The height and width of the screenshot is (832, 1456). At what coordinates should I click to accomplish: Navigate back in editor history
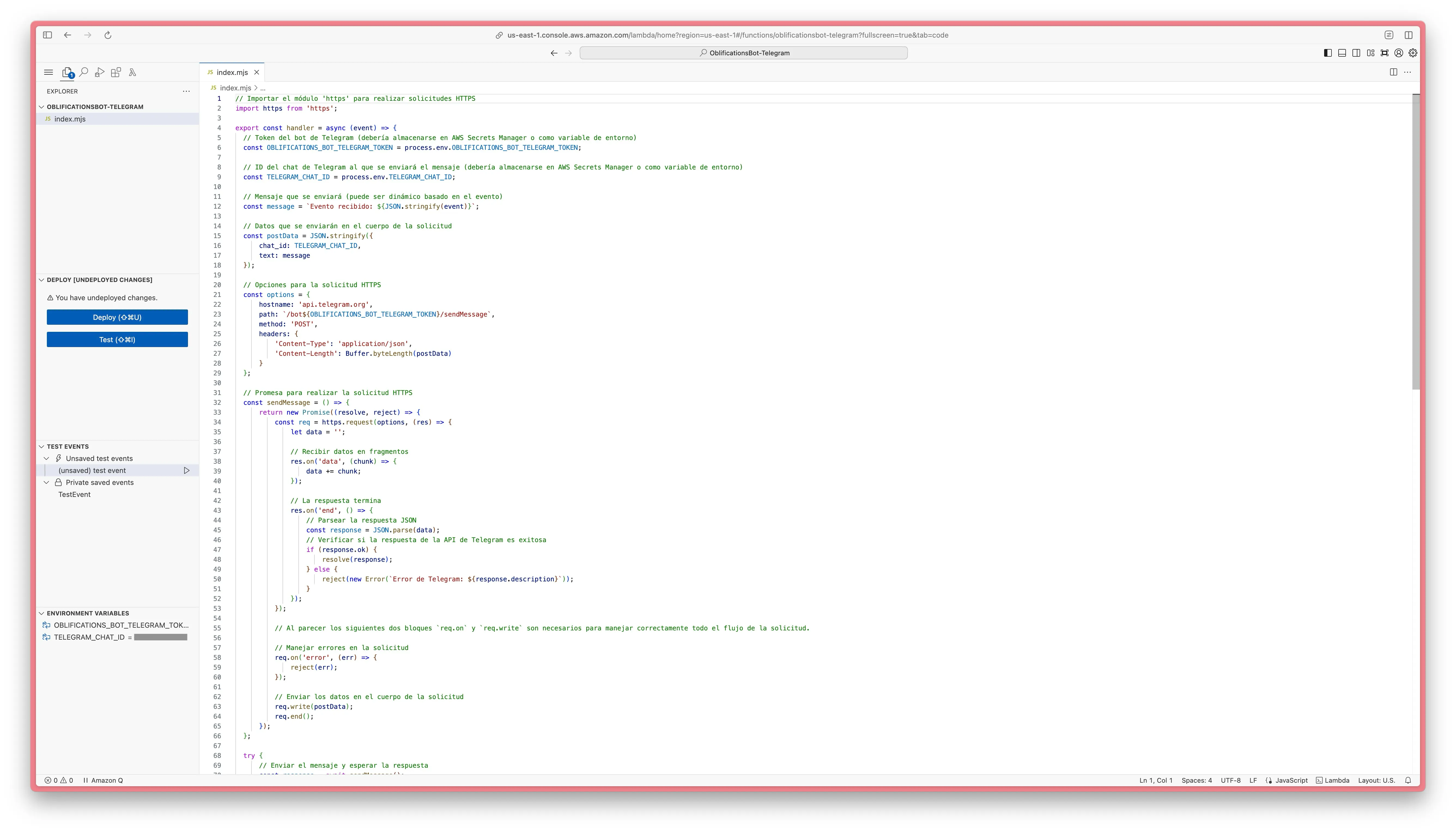click(x=554, y=53)
